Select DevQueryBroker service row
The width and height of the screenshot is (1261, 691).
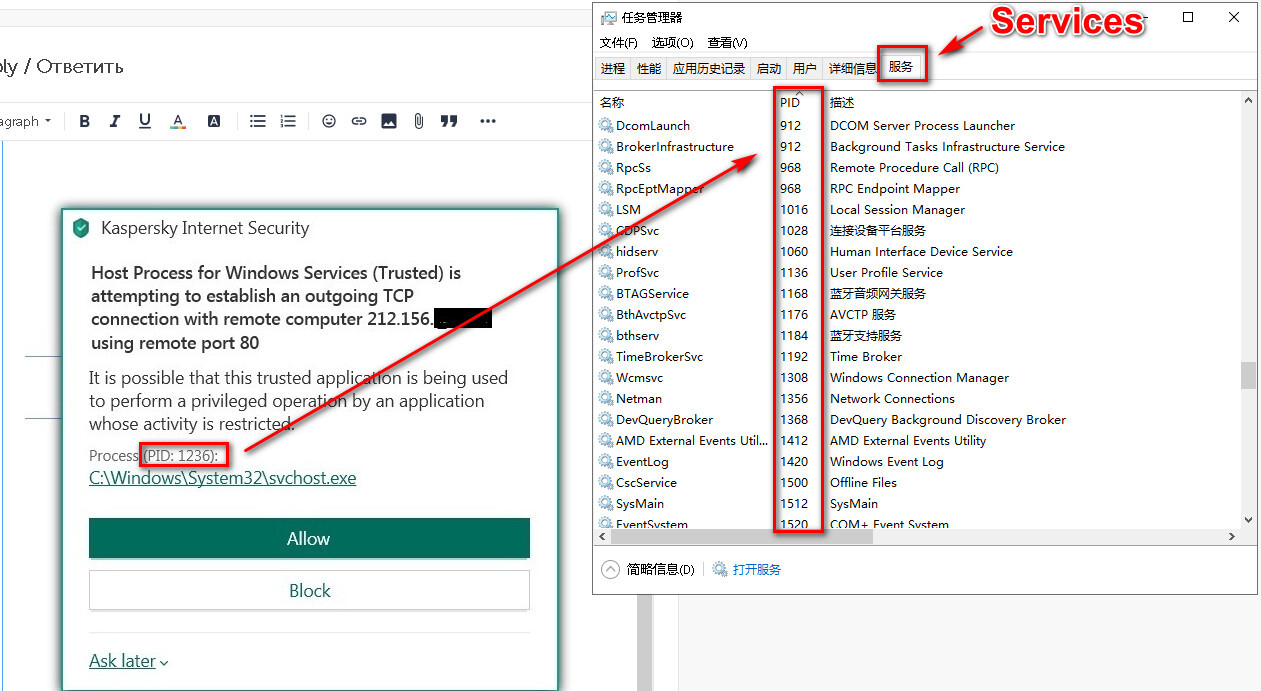[x=918, y=419]
